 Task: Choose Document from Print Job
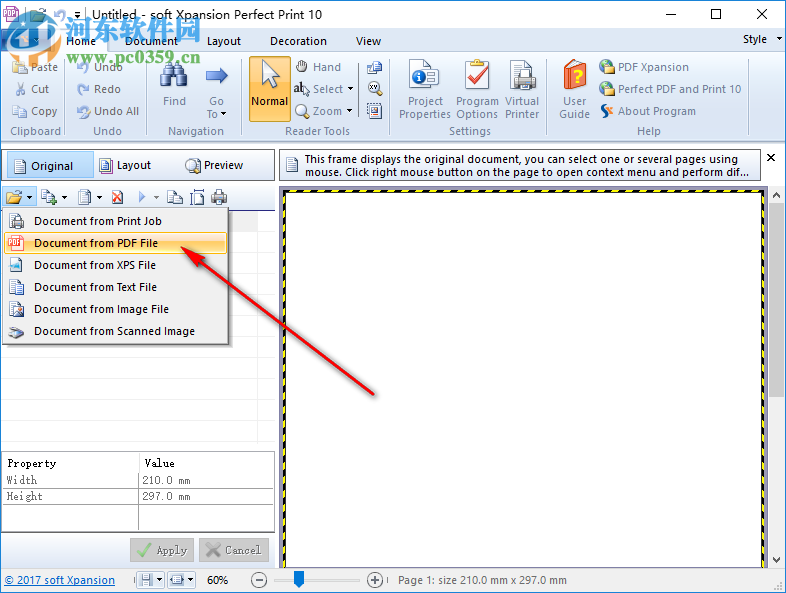click(x=115, y=221)
